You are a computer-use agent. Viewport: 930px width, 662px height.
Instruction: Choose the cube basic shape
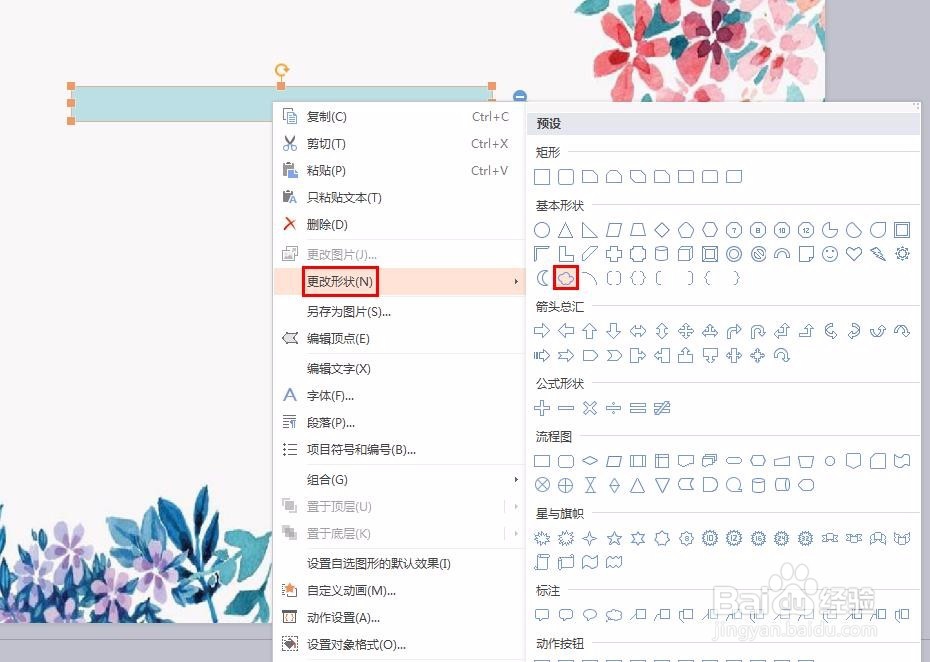[x=686, y=254]
